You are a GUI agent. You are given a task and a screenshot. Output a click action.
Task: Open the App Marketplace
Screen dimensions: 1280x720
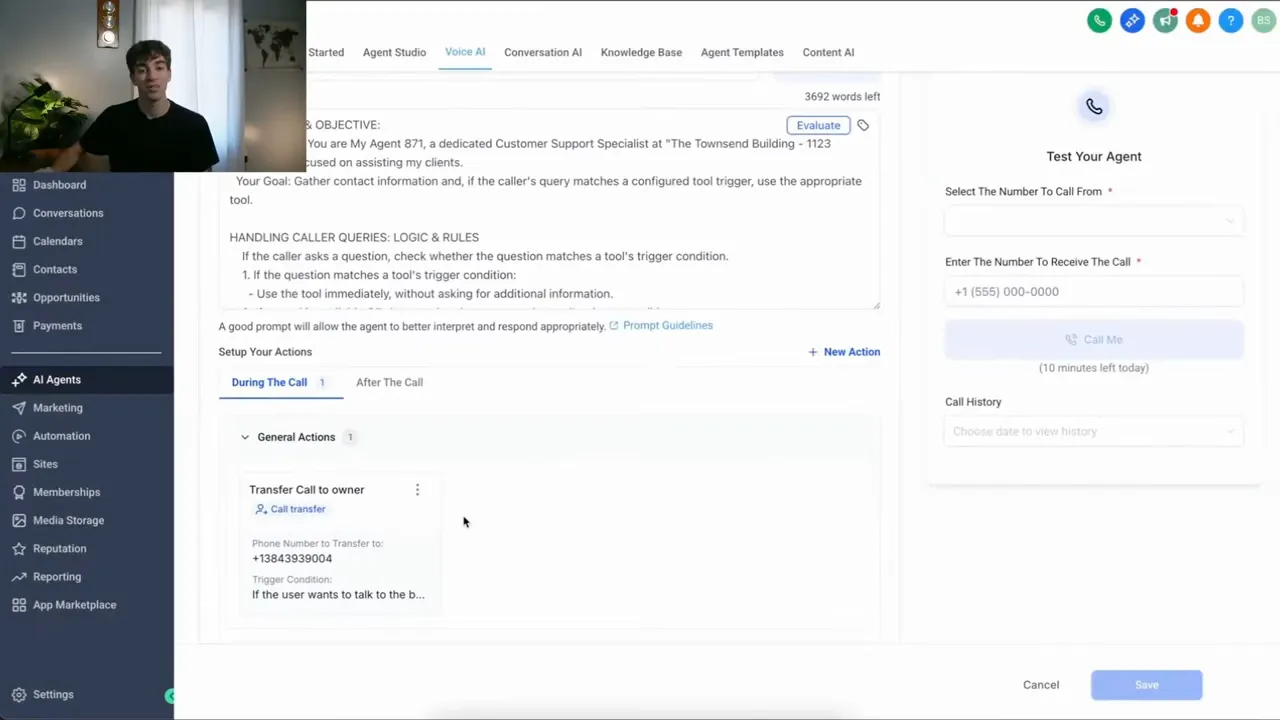pos(74,604)
